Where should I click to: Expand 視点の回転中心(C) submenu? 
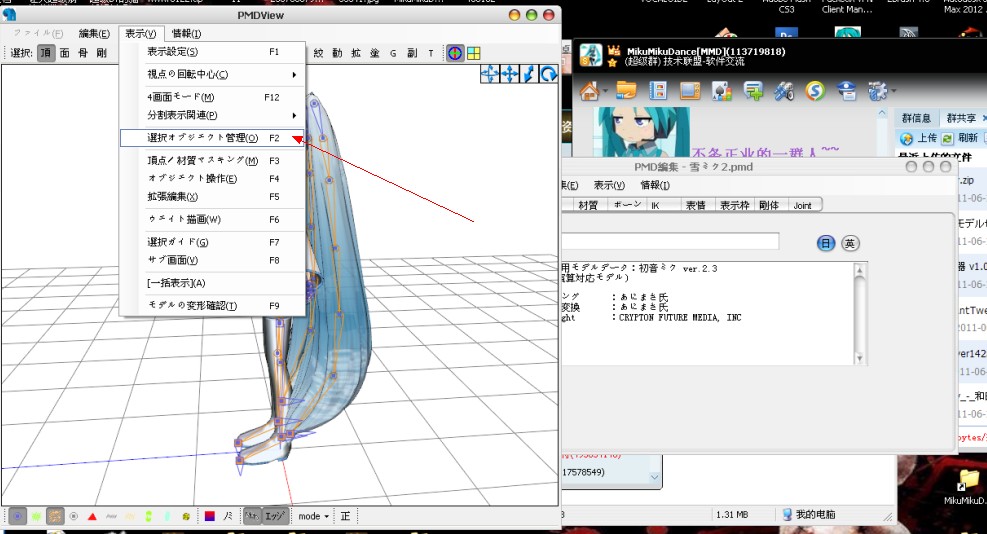click(x=213, y=74)
